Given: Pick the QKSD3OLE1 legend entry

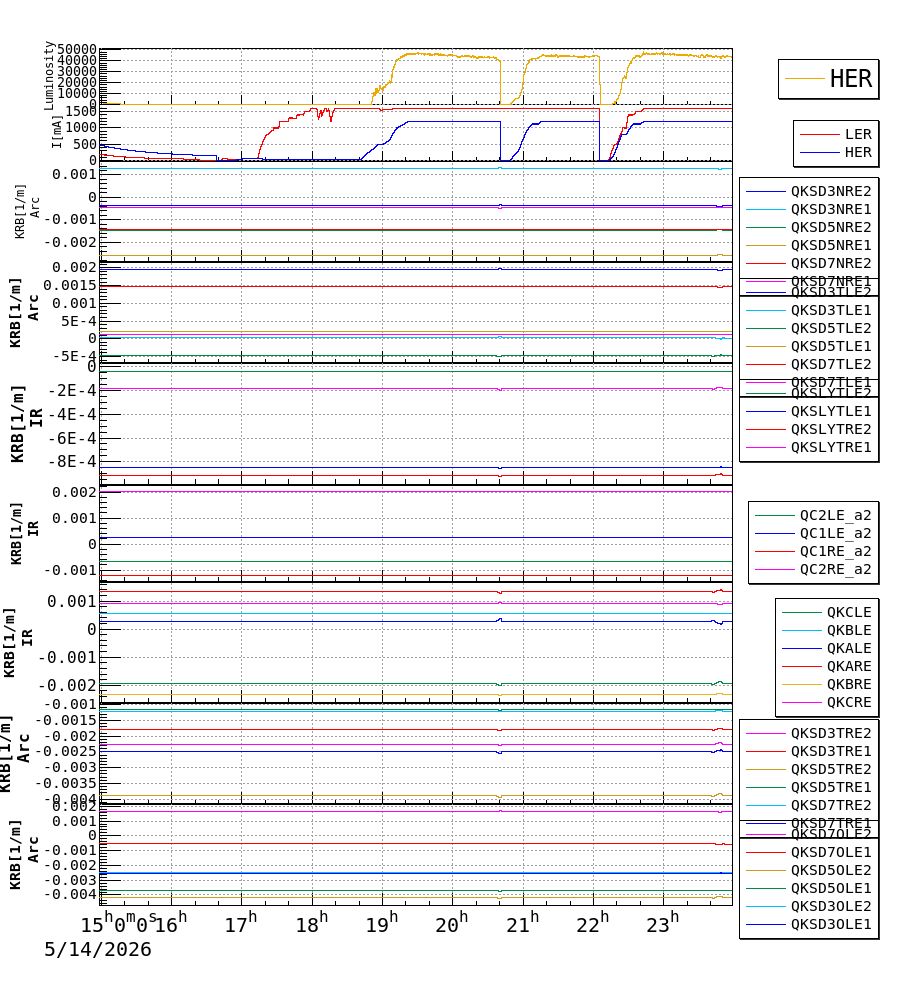Looking at the screenshot, I should tap(831, 925).
